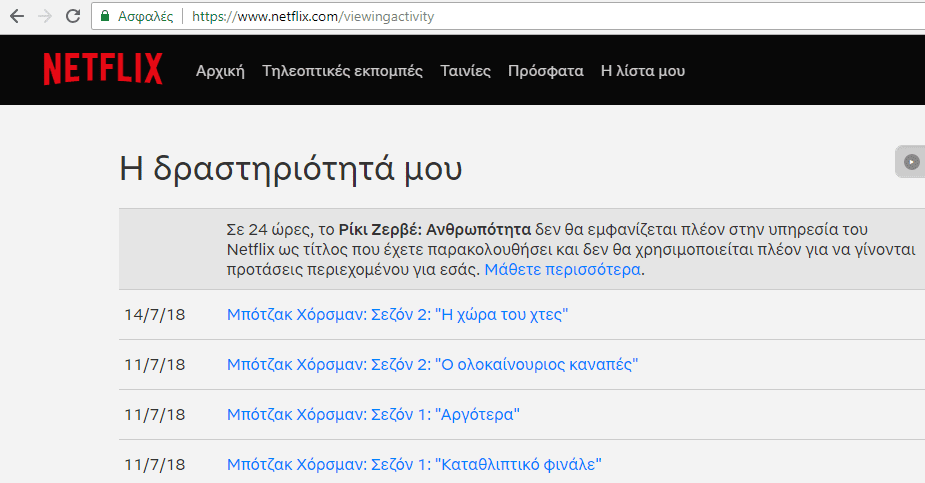Open Η λίστα μου
925x483 pixels.
coord(642,71)
